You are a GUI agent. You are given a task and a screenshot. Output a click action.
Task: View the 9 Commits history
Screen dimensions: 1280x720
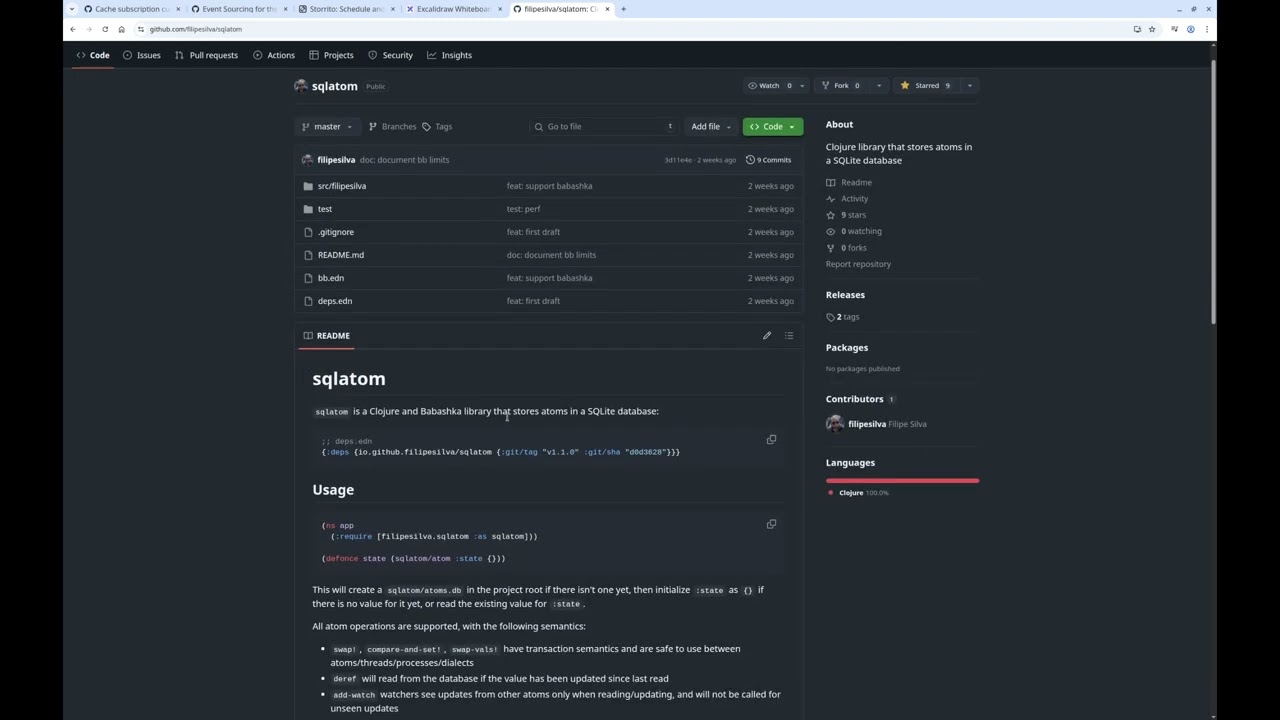pos(768,160)
